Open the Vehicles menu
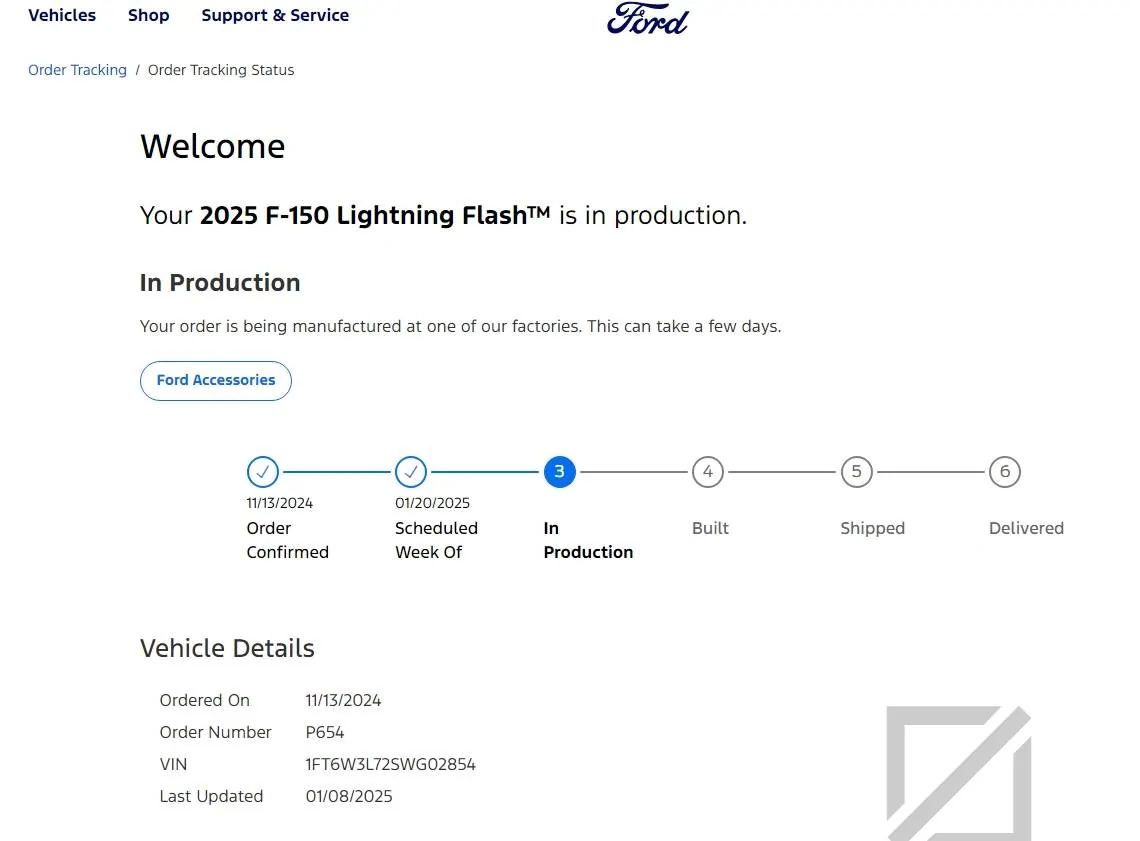The width and height of the screenshot is (1140, 841). click(x=62, y=15)
